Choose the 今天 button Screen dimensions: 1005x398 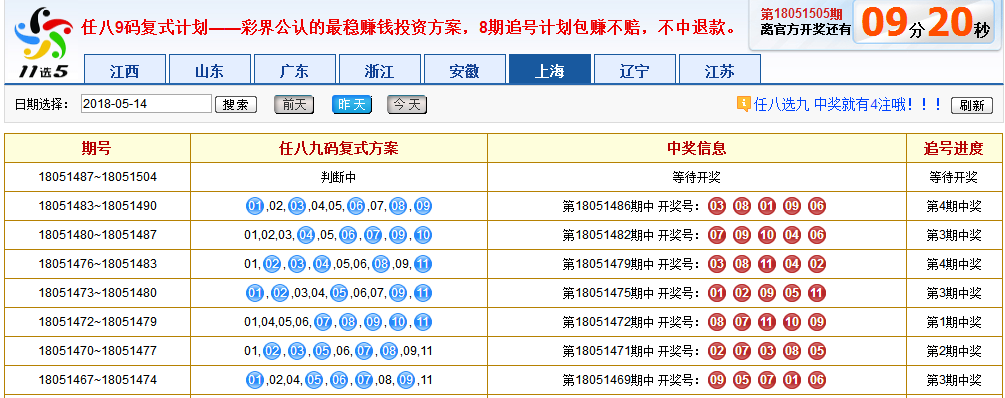(407, 104)
